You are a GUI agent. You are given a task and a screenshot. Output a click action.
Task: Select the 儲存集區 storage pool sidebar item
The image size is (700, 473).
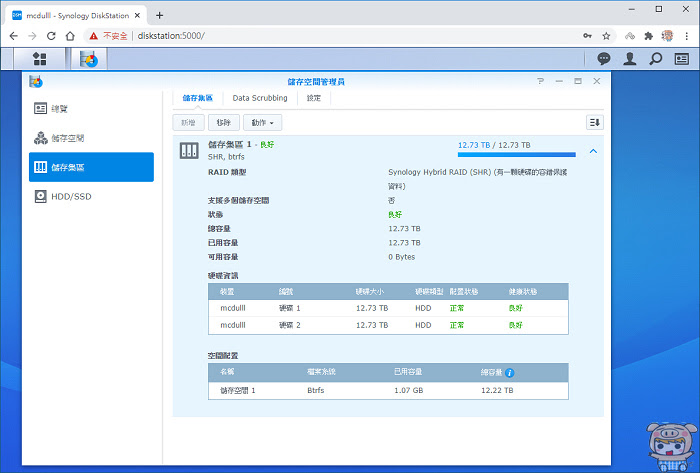[92, 167]
